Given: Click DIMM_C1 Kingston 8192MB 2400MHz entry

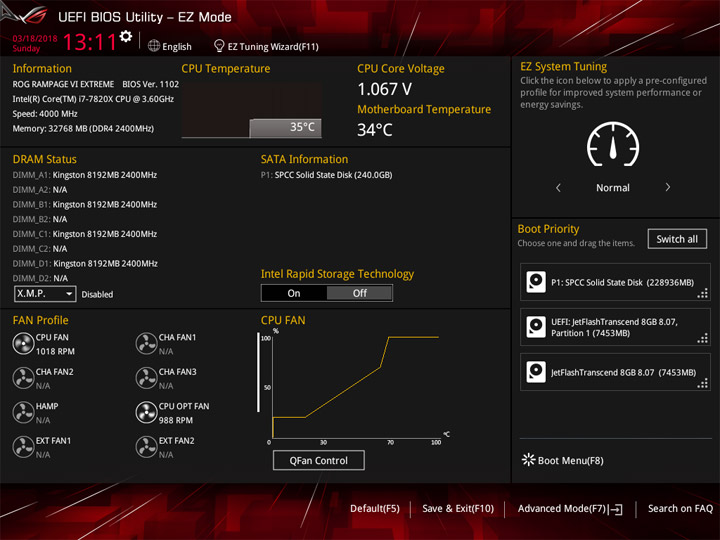Looking at the screenshot, I should pos(84,234).
